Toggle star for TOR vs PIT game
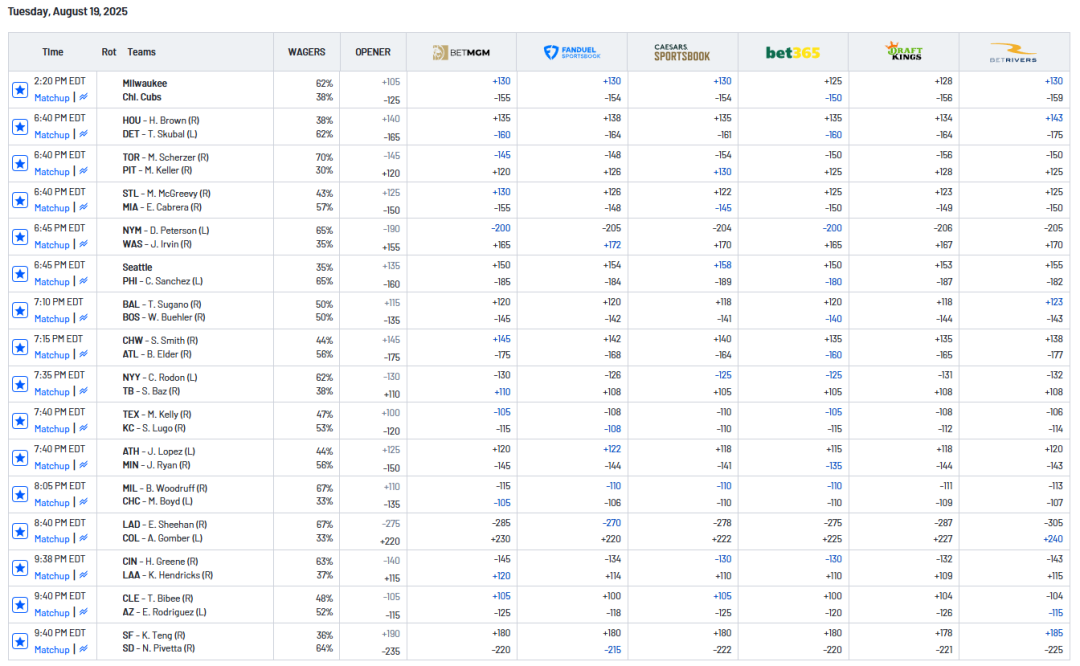 [20, 164]
